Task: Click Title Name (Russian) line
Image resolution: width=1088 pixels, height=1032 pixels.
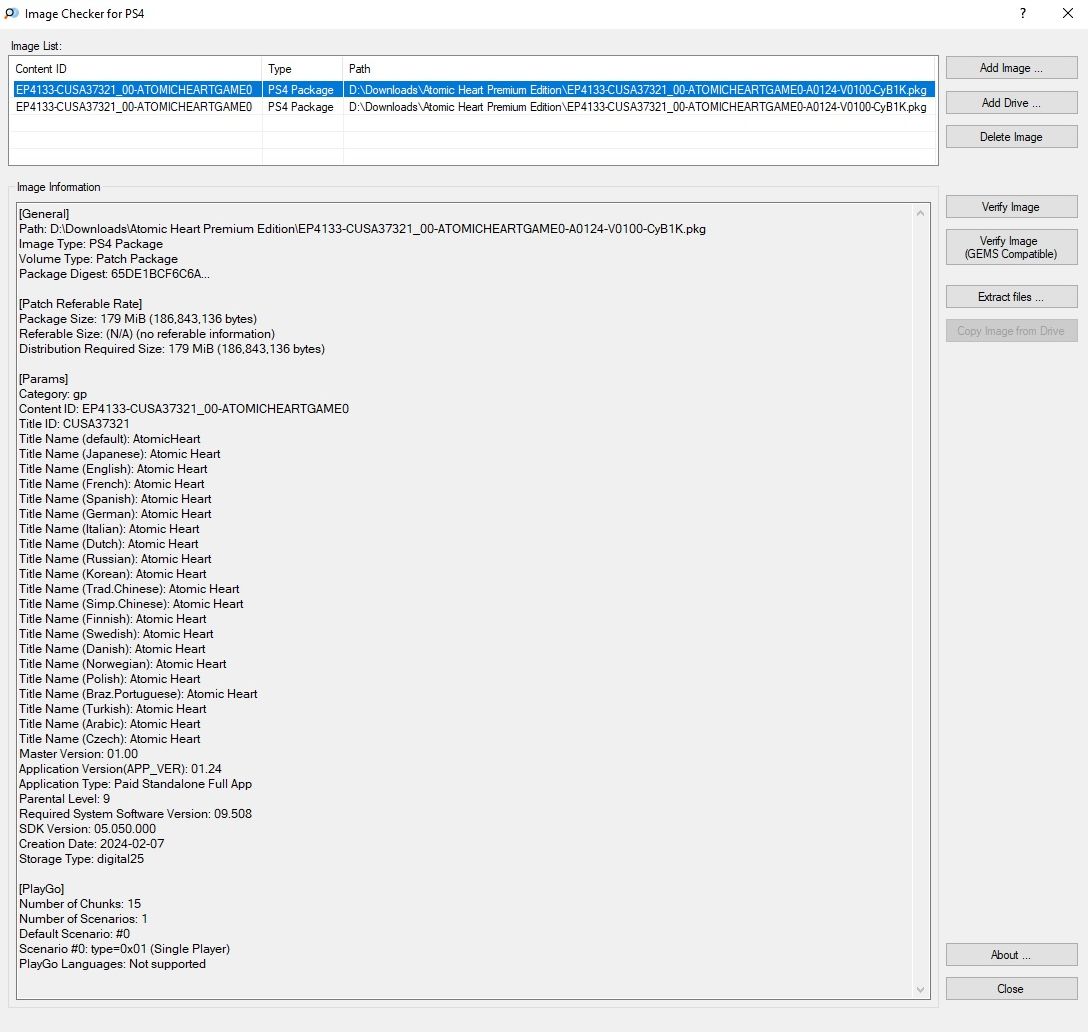Action: [115, 559]
